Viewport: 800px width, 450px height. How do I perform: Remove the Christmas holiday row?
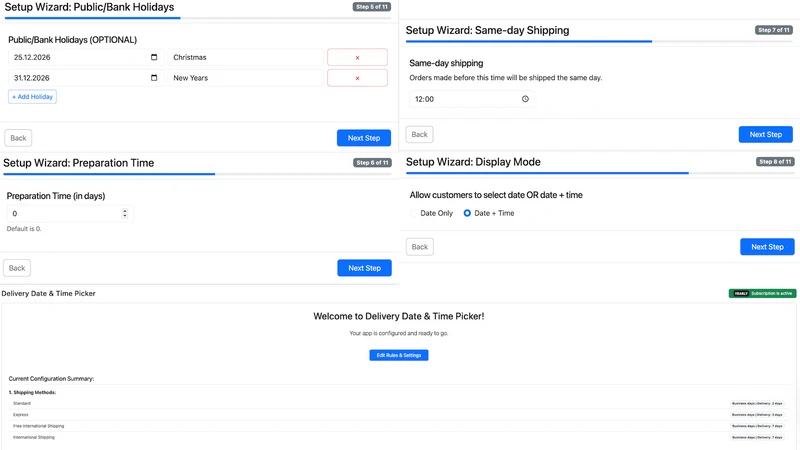357,58
